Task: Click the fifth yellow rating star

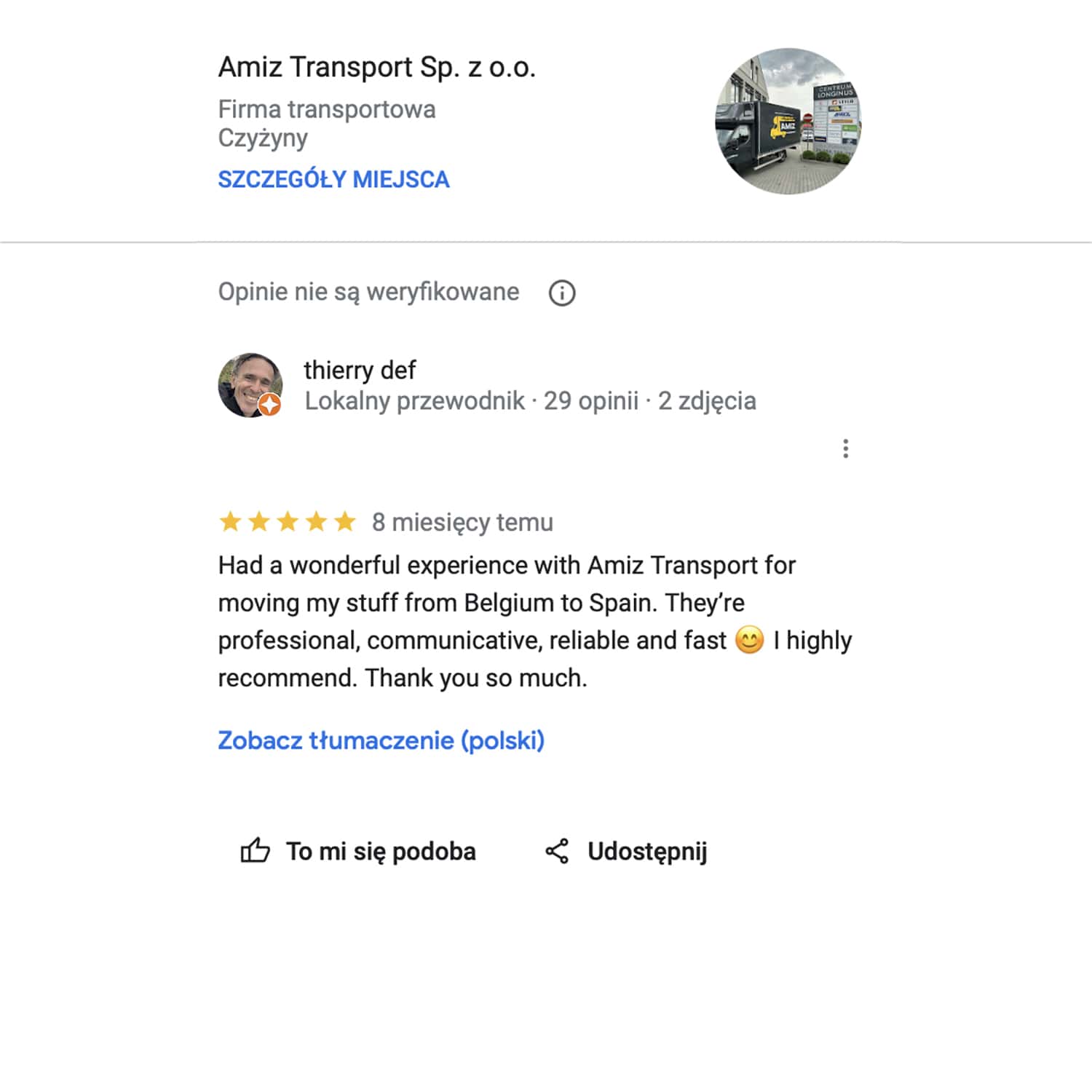Action: coord(344,521)
